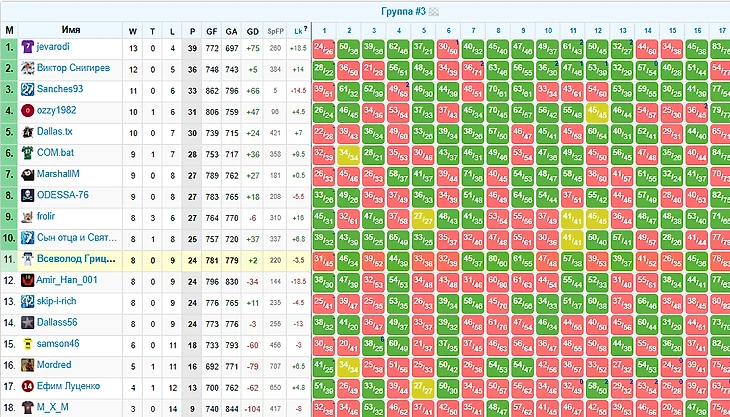Open Виктор Снигирев profile link
The width and height of the screenshot is (730, 417).
pos(74,68)
